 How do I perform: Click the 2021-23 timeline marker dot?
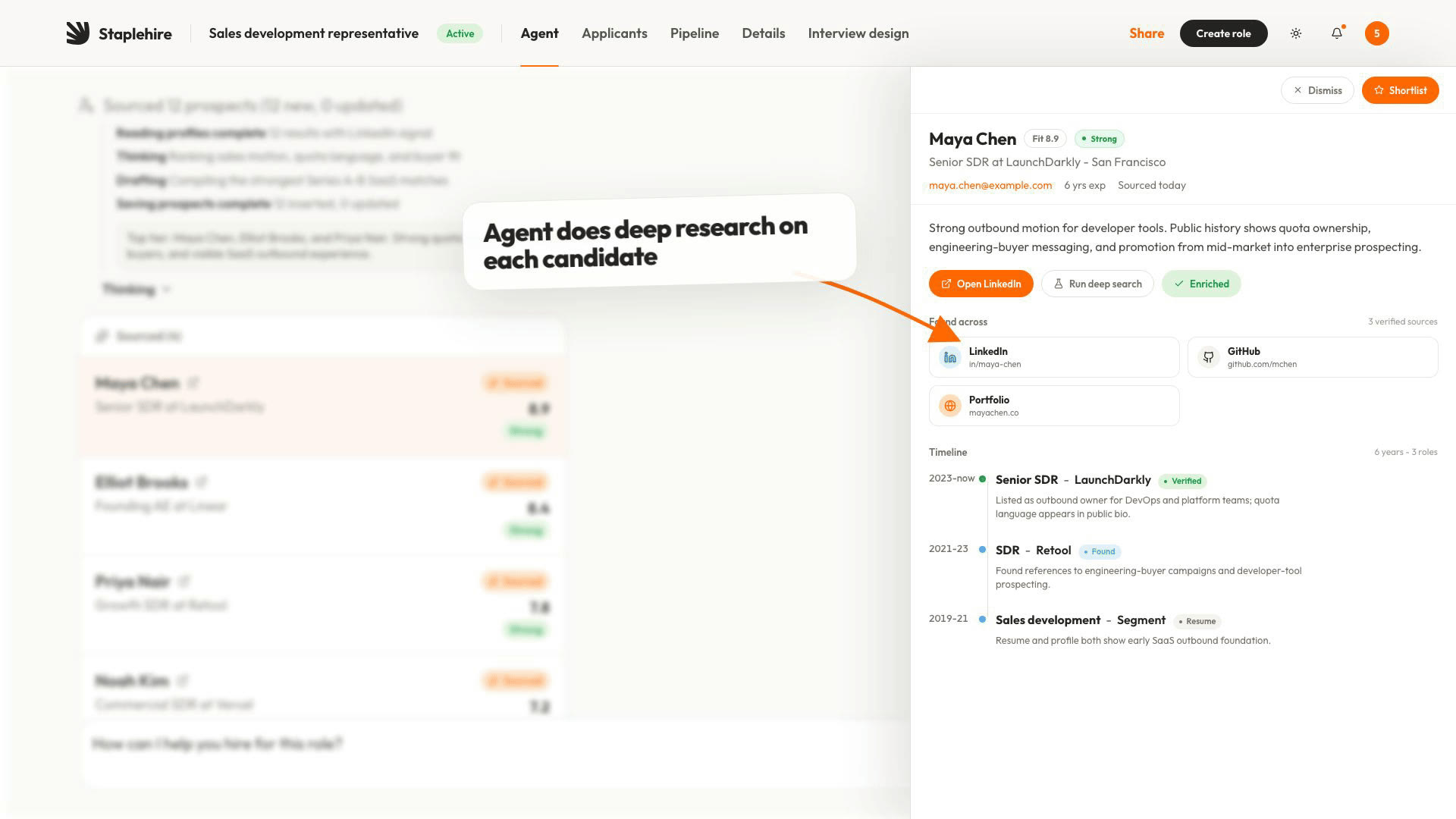tap(982, 549)
